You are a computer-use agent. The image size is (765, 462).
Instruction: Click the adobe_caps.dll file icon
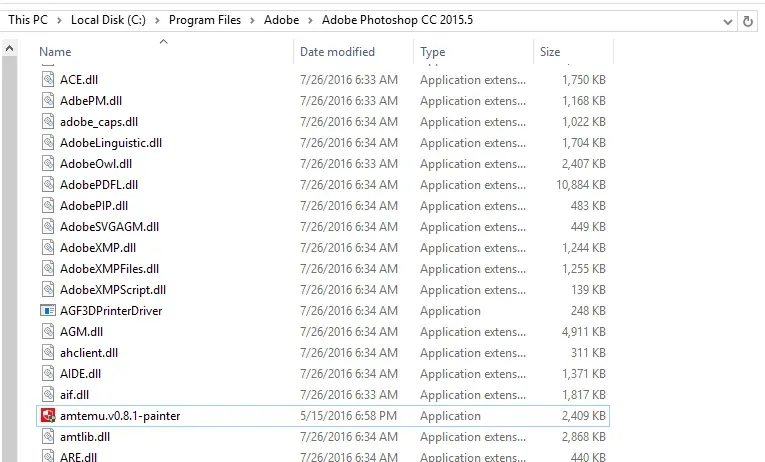coord(48,121)
